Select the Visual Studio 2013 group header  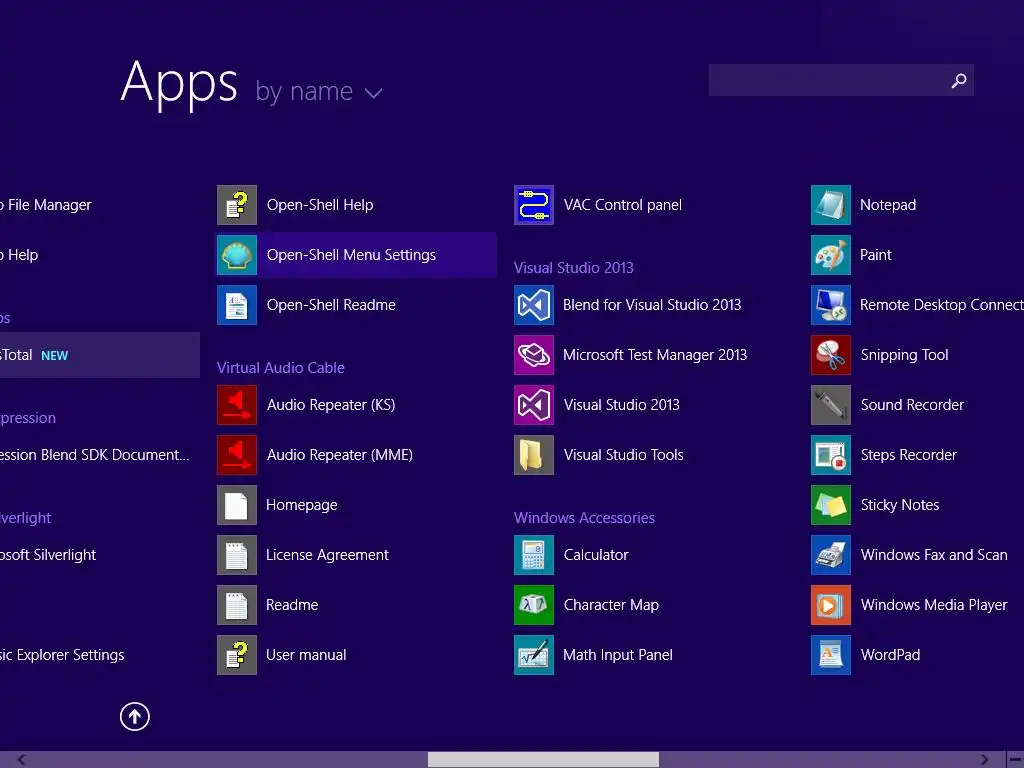pyautogui.click(x=573, y=268)
